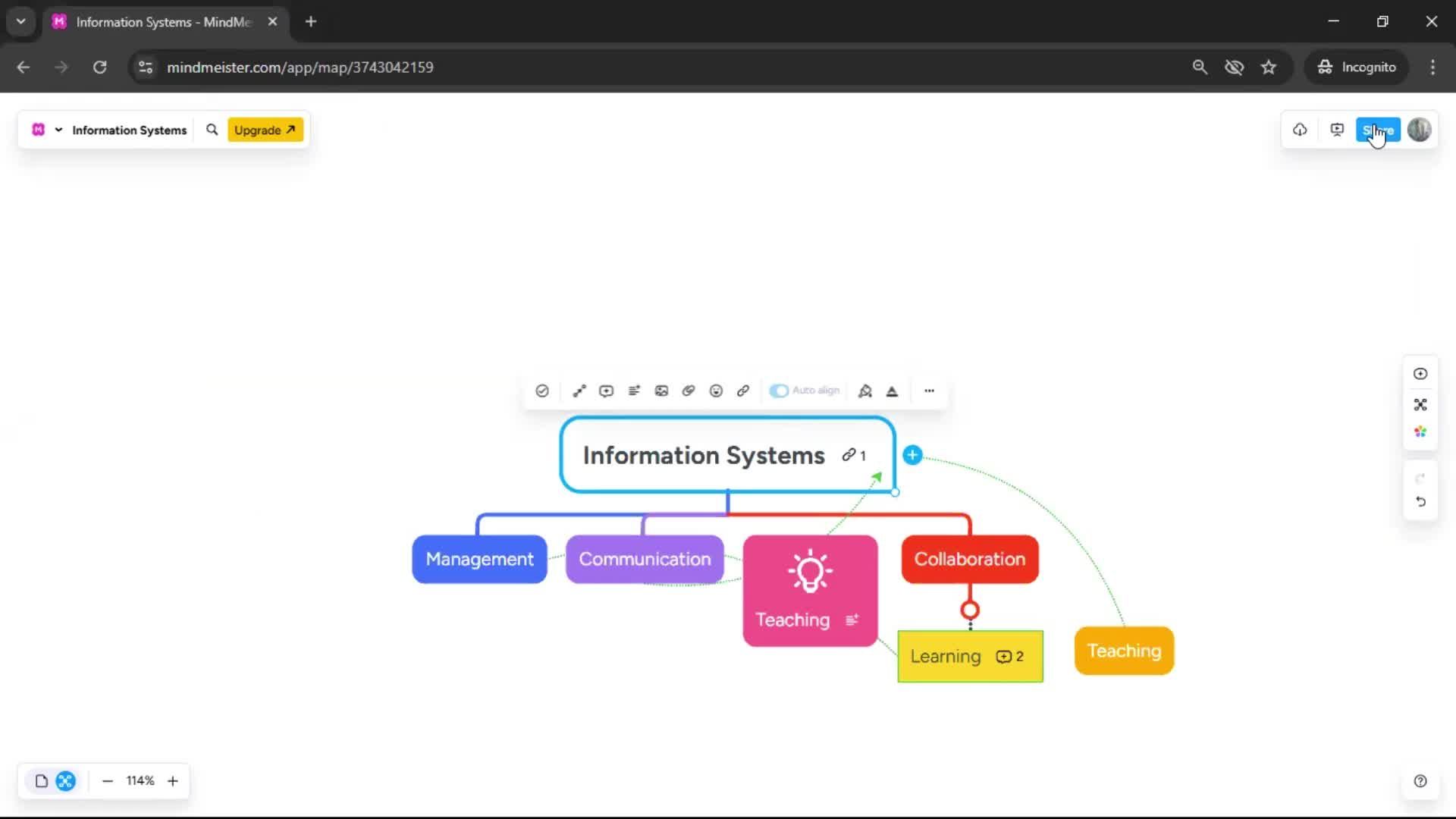Viewport: 1456px width, 819px height.
Task: Mark topic as task with checkmark icon
Action: click(x=542, y=391)
